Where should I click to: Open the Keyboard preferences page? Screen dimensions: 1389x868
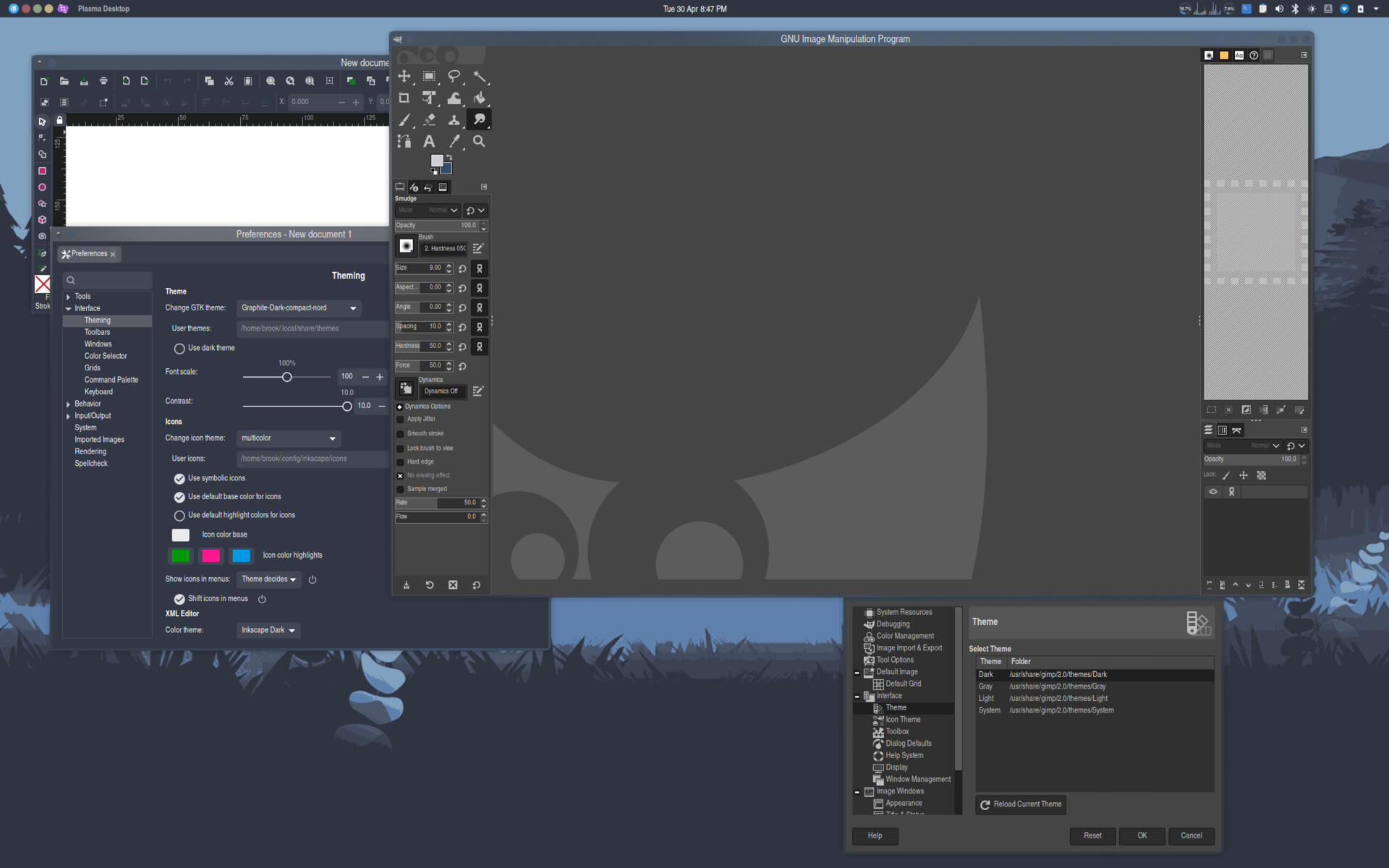(98, 392)
